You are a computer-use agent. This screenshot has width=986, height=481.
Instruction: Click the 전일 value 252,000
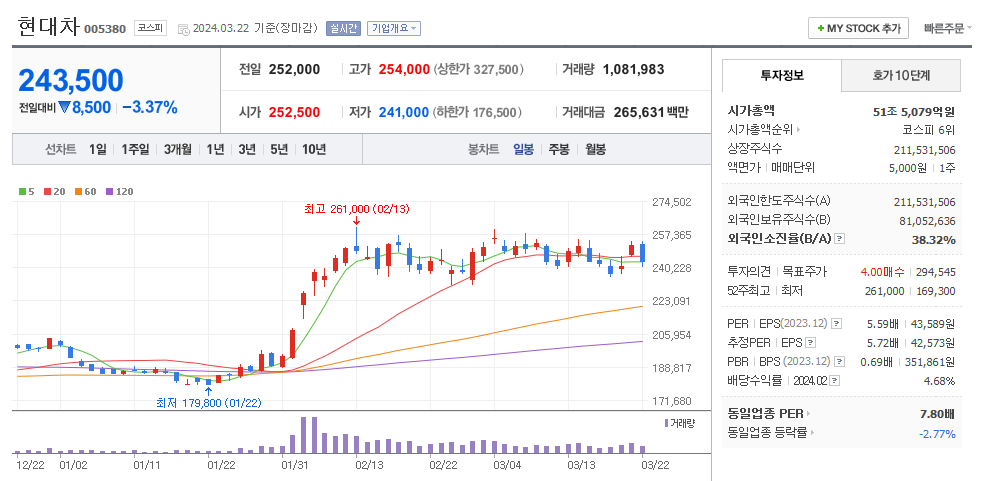pyautogui.click(x=294, y=69)
